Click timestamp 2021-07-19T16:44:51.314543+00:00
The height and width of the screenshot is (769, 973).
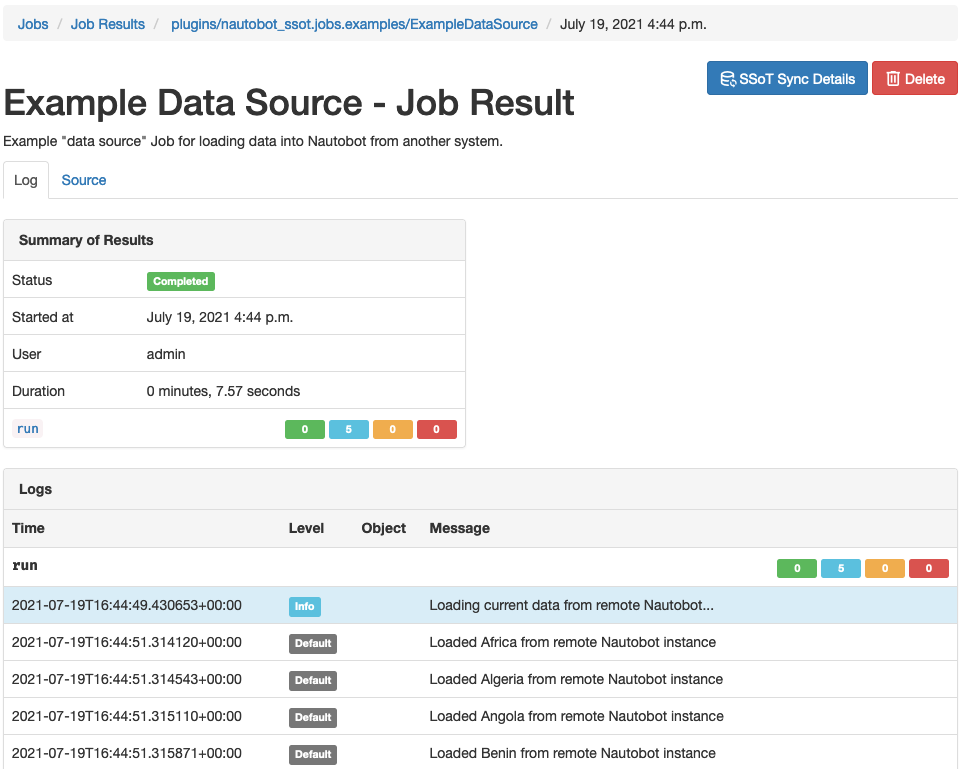127,680
